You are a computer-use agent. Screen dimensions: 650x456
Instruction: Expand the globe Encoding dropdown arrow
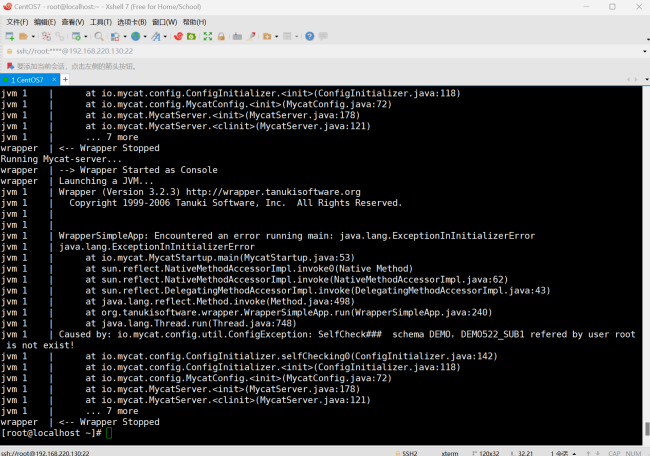pyautogui.click(x=145, y=36)
